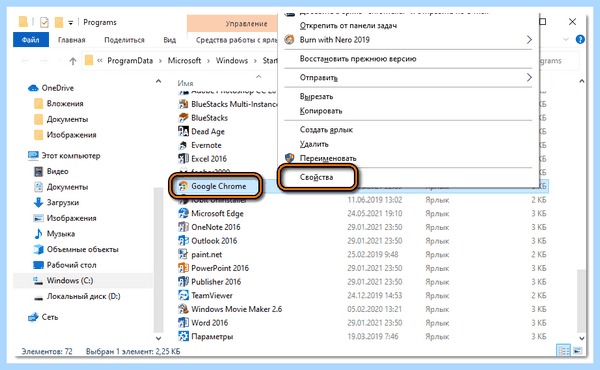Viewport: 600px width, 370px height.
Task: Click the Word 2016 shortcut icon
Action: (183, 323)
